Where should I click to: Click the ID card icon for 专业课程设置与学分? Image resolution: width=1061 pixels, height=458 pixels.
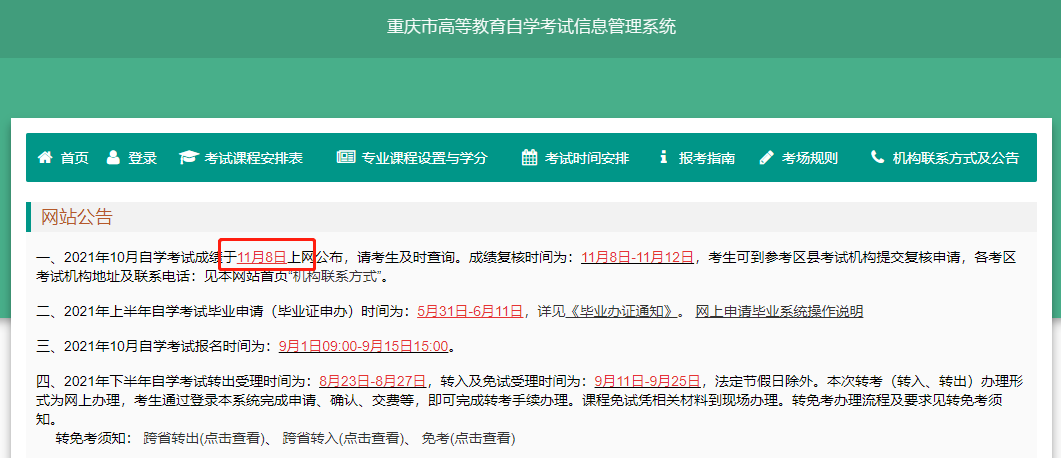coord(346,158)
